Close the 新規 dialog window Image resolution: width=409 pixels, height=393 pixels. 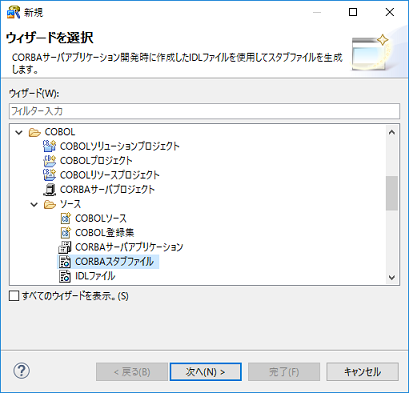(390, 12)
